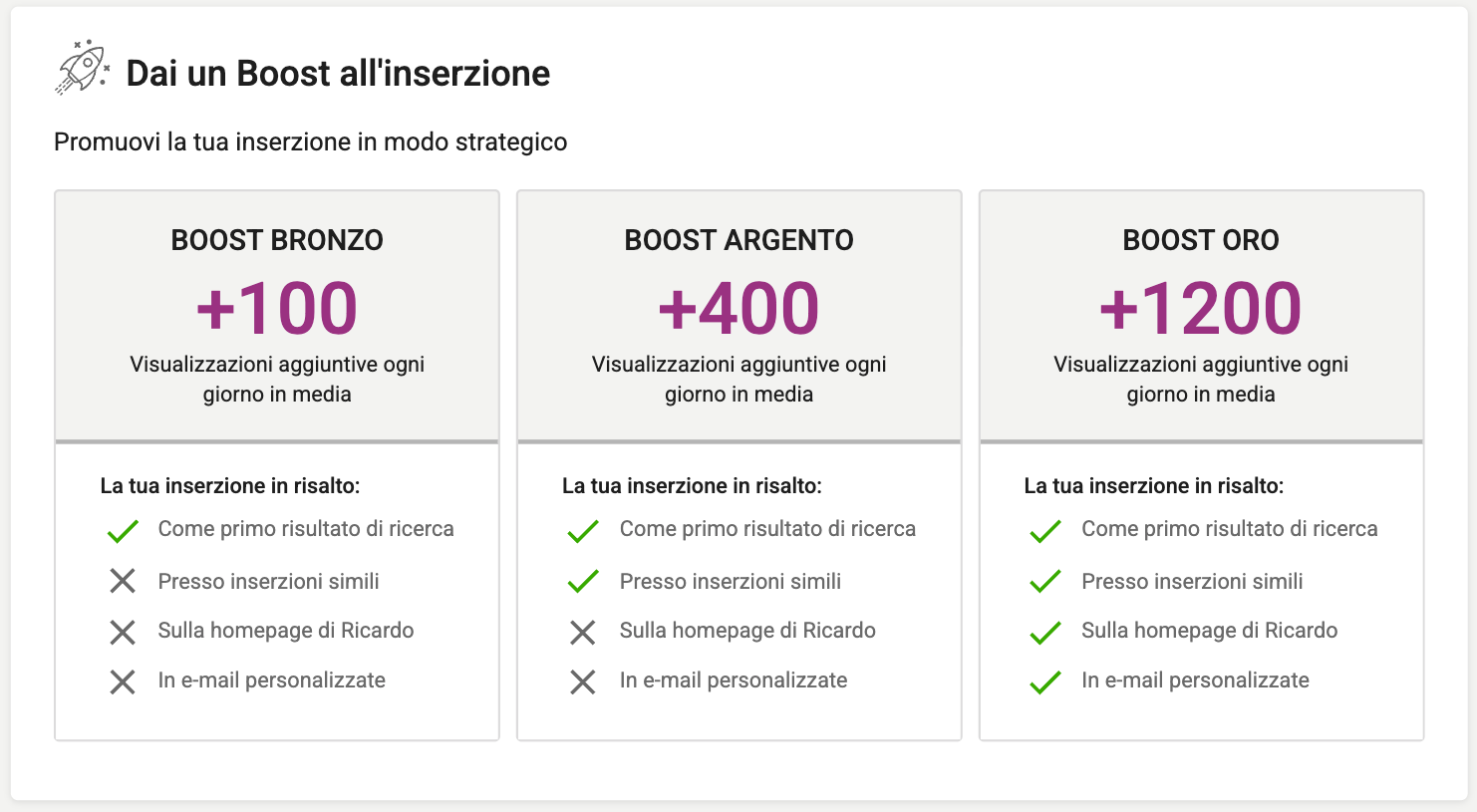Click the +1200 visualizzazioni number
This screenshot has height=812, width=1477.
[1201, 308]
